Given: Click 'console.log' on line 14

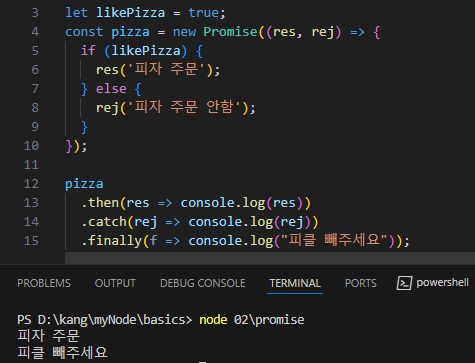Looking at the screenshot, I should [x=231, y=222].
